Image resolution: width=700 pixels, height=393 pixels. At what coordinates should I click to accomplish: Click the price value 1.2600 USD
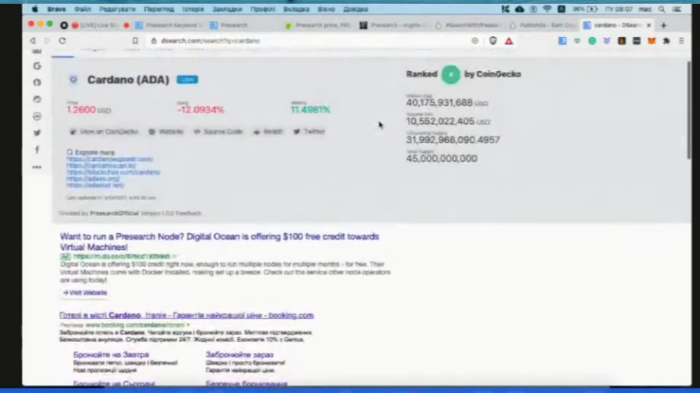89,110
